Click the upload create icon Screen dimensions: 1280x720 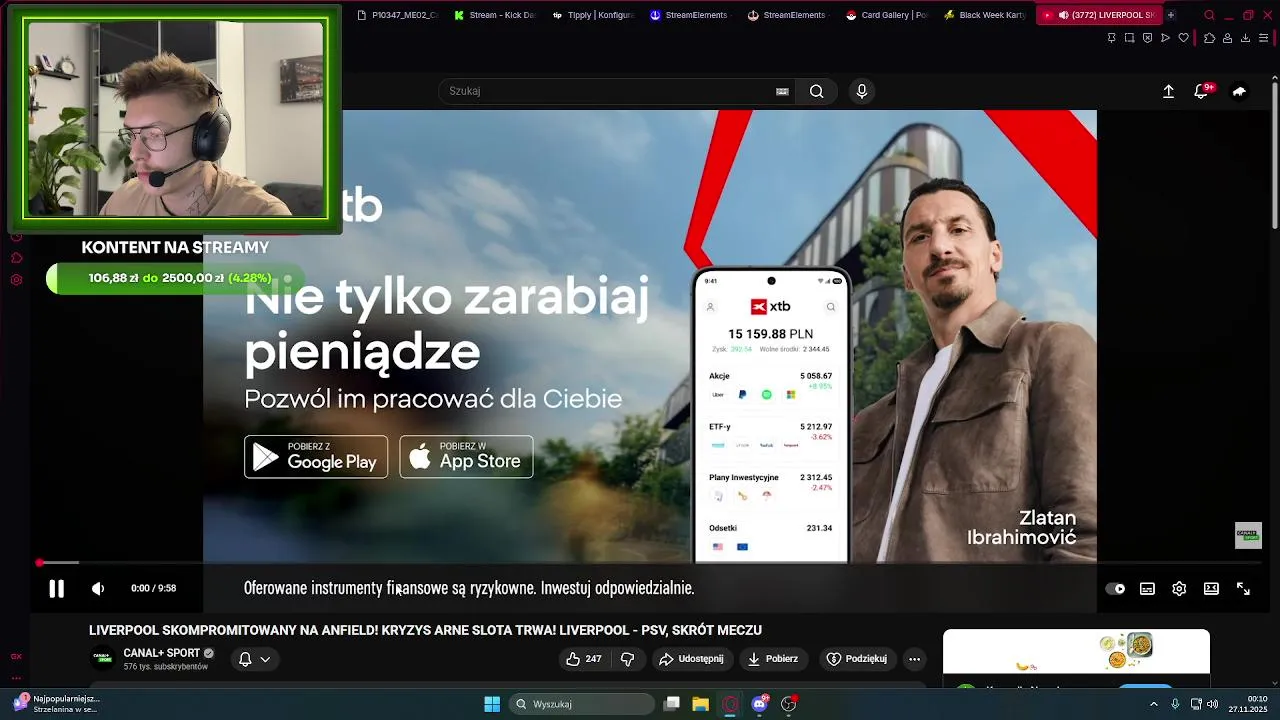click(1168, 91)
